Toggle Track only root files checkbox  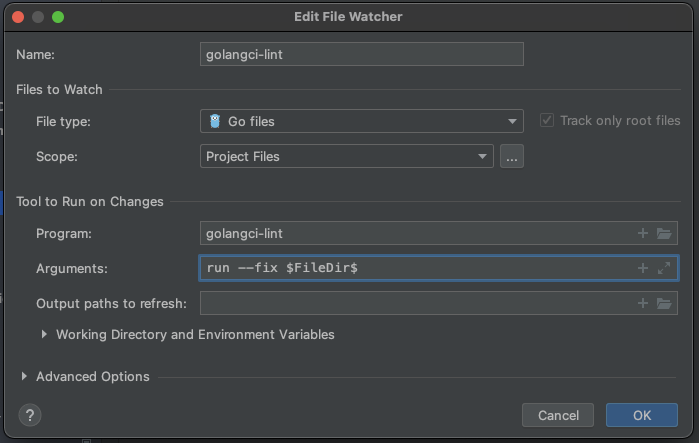[x=547, y=120]
